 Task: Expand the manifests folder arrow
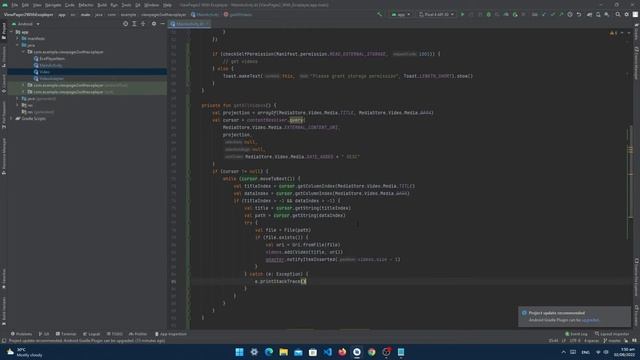18,38
